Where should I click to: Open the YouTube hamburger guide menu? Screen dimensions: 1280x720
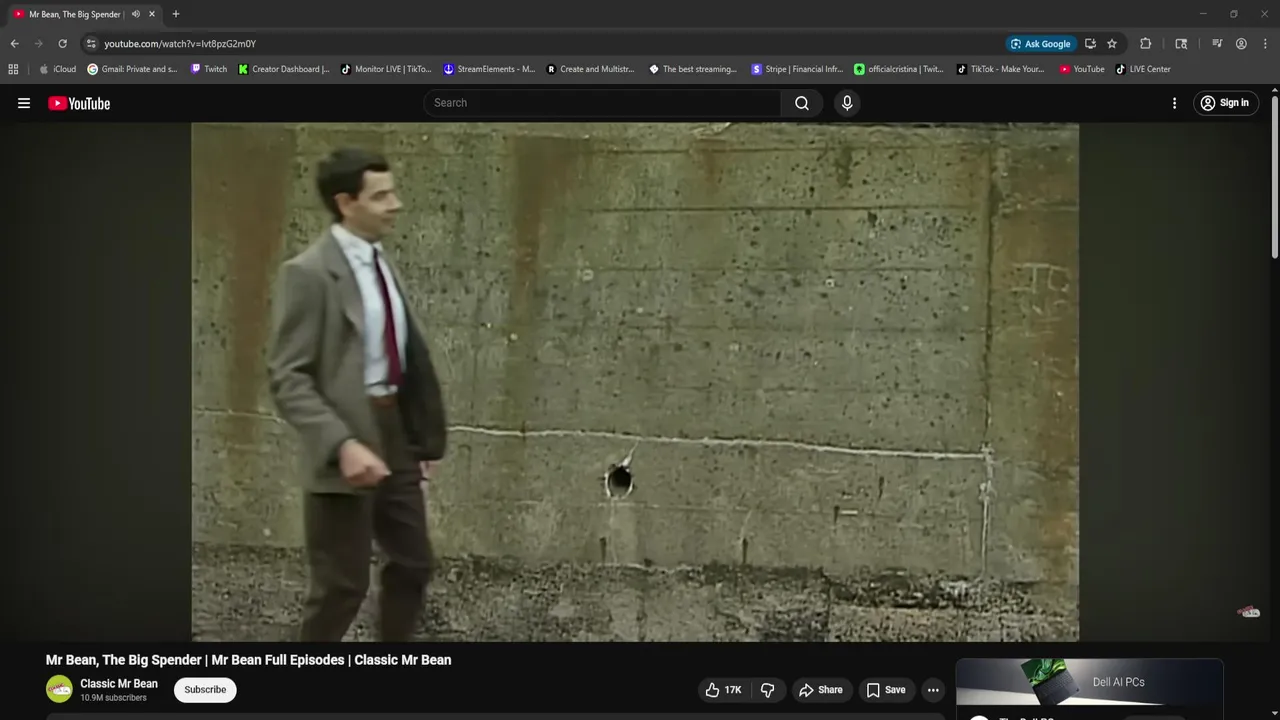point(24,103)
